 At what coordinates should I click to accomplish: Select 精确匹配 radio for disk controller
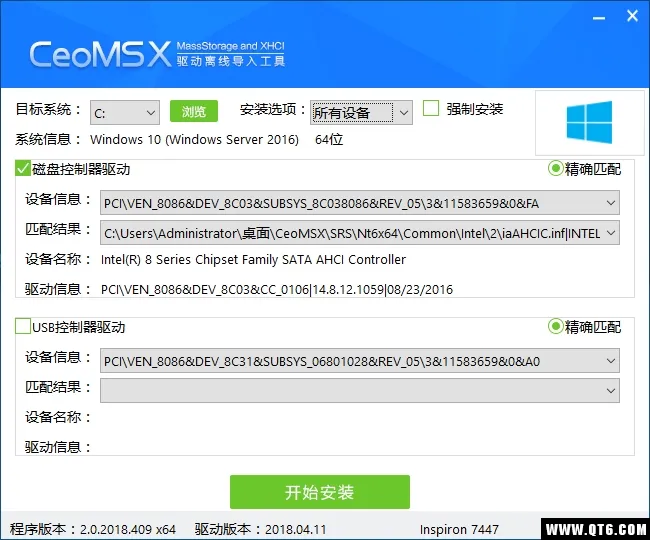coord(555,169)
